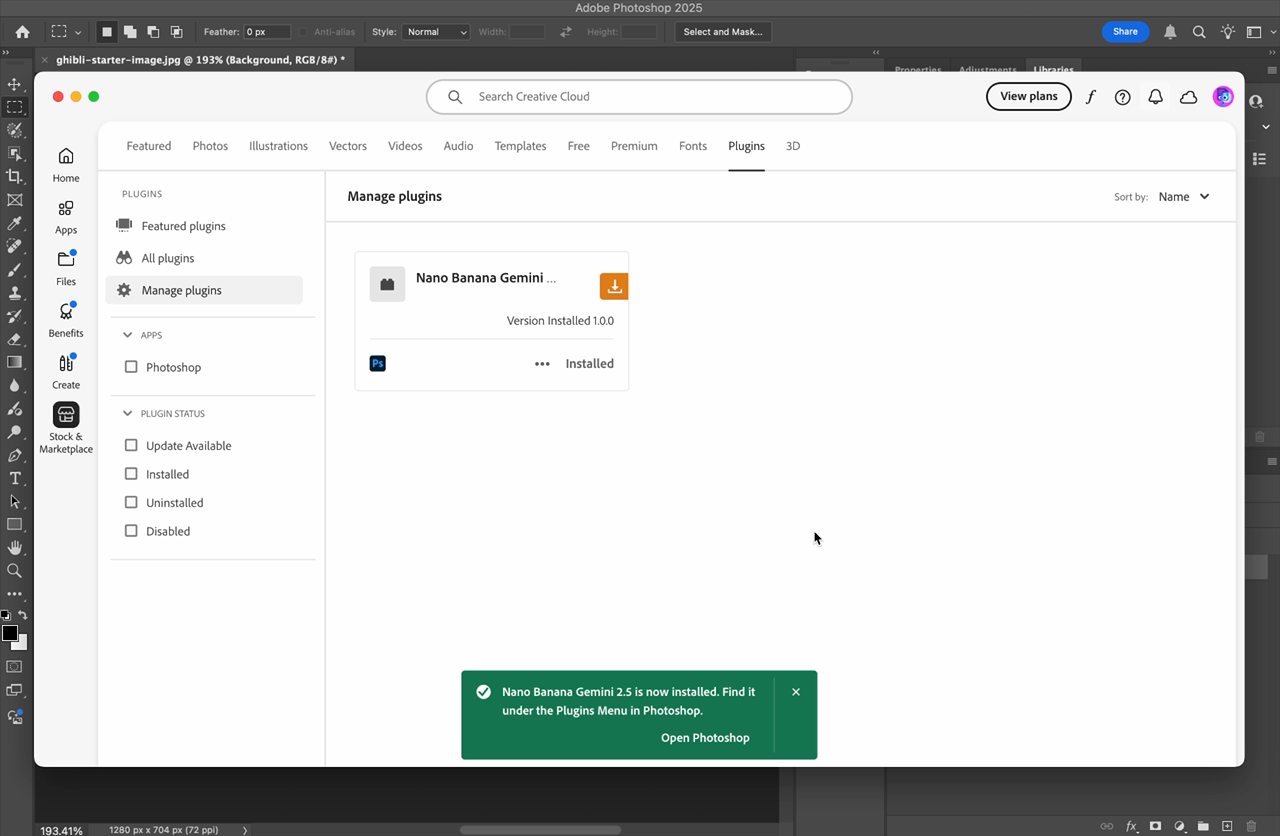This screenshot has width=1280, height=836.
Task: Open the Sort by Name dropdown
Action: click(x=1184, y=197)
